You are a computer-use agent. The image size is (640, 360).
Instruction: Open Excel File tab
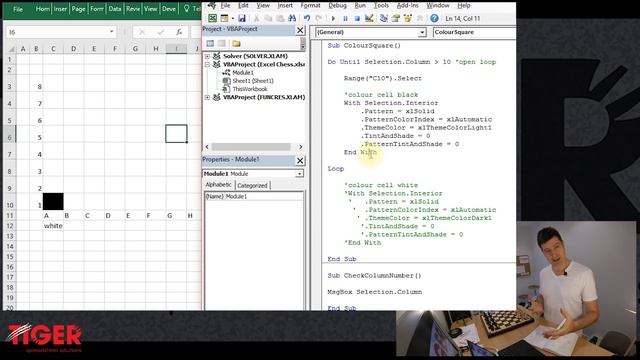pyautogui.click(x=18, y=9)
